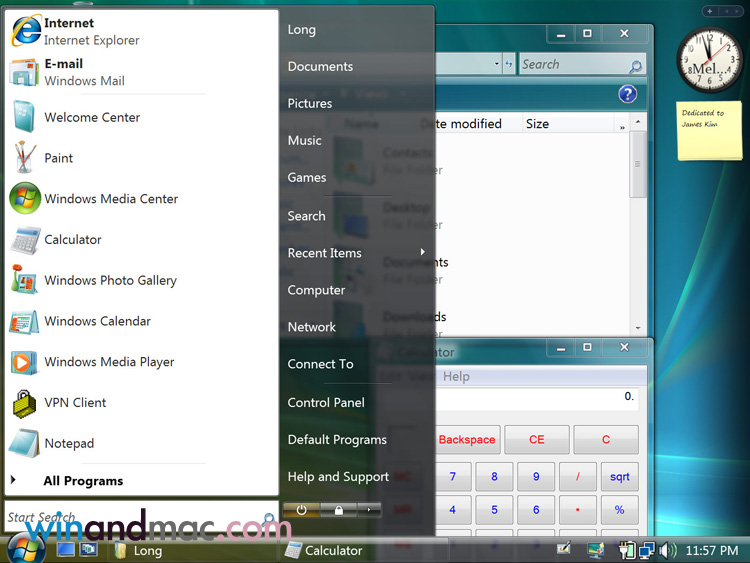The width and height of the screenshot is (750, 563).
Task: Click the Start Search input field
Action: click(x=130, y=518)
